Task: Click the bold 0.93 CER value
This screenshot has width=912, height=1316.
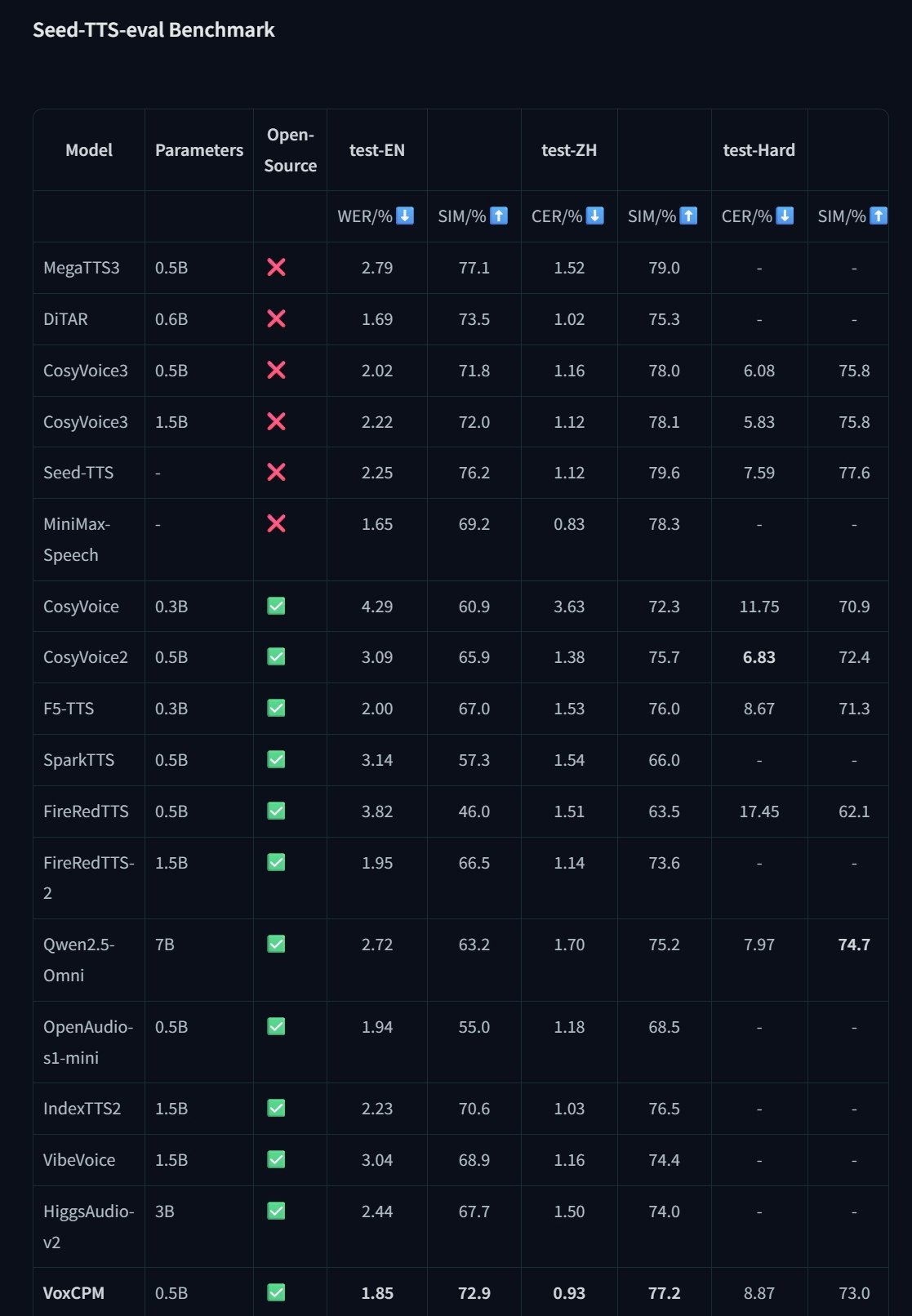Action: (x=569, y=1293)
